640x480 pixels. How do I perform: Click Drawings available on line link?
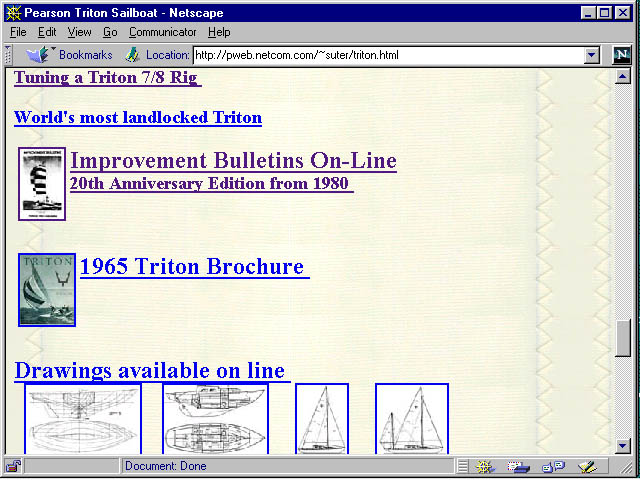(152, 371)
